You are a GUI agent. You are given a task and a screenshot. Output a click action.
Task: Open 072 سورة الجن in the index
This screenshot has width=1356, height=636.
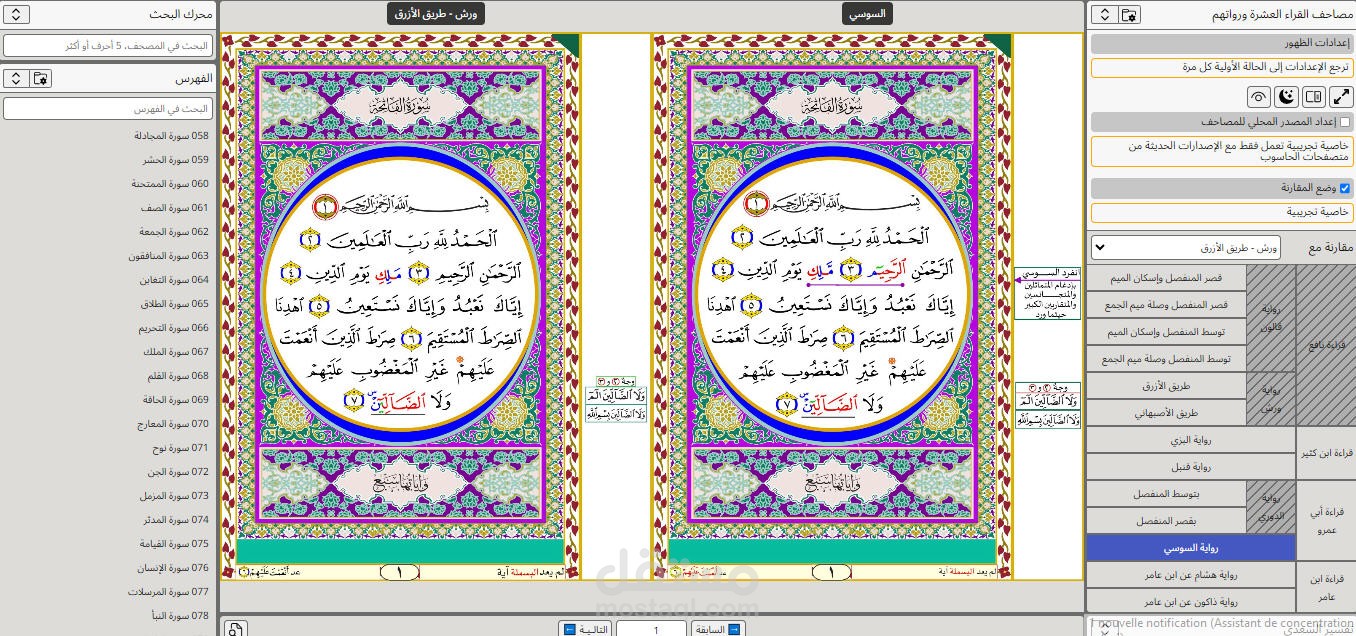pos(179,472)
